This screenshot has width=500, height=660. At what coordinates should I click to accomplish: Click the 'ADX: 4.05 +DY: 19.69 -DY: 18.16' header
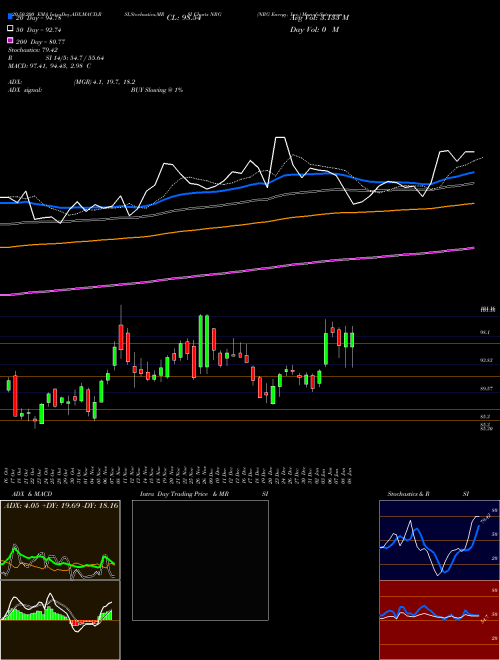[x=61, y=505]
